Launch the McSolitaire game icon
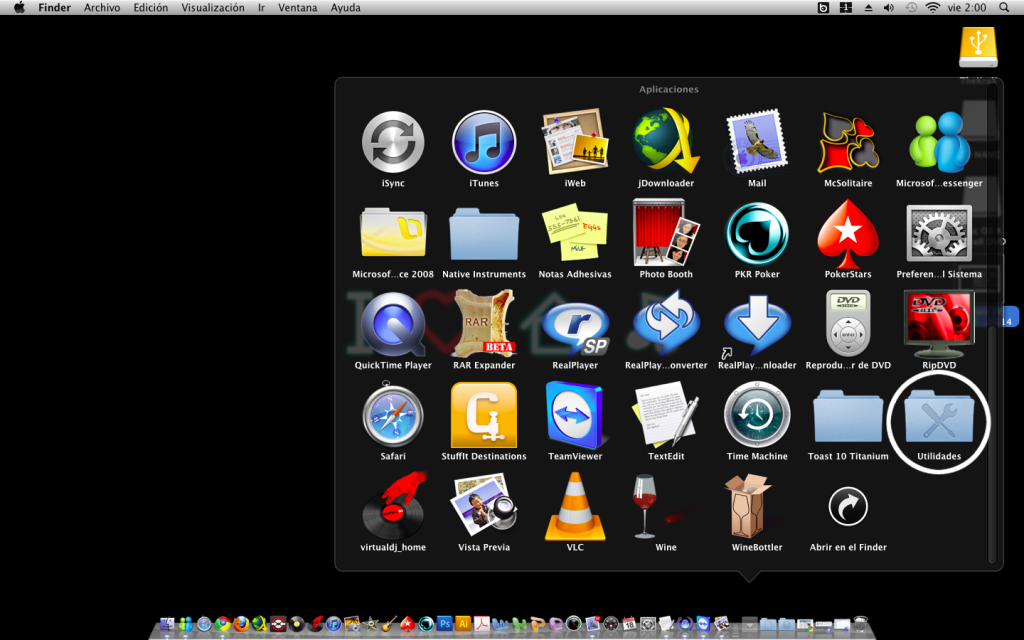The width and height of the screenshot is (1024, 640). [848, 142]
